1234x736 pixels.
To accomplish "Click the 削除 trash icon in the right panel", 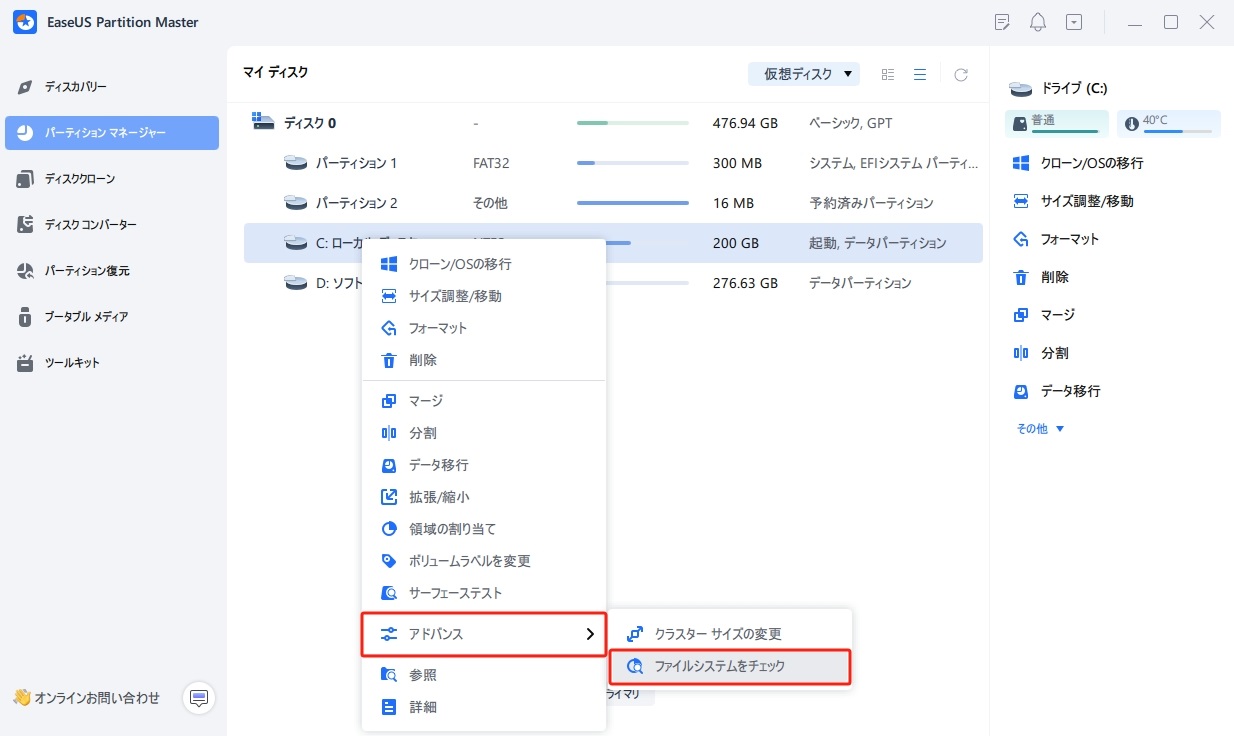I will [x=1021, y=277].
